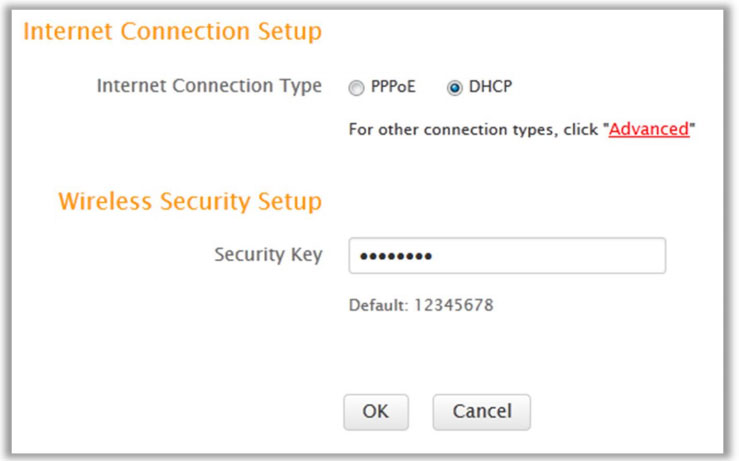Click the "Internet Connection Setup" heading
The width and height of the screenshot is (739, 461).
click(x=172, y=32)
